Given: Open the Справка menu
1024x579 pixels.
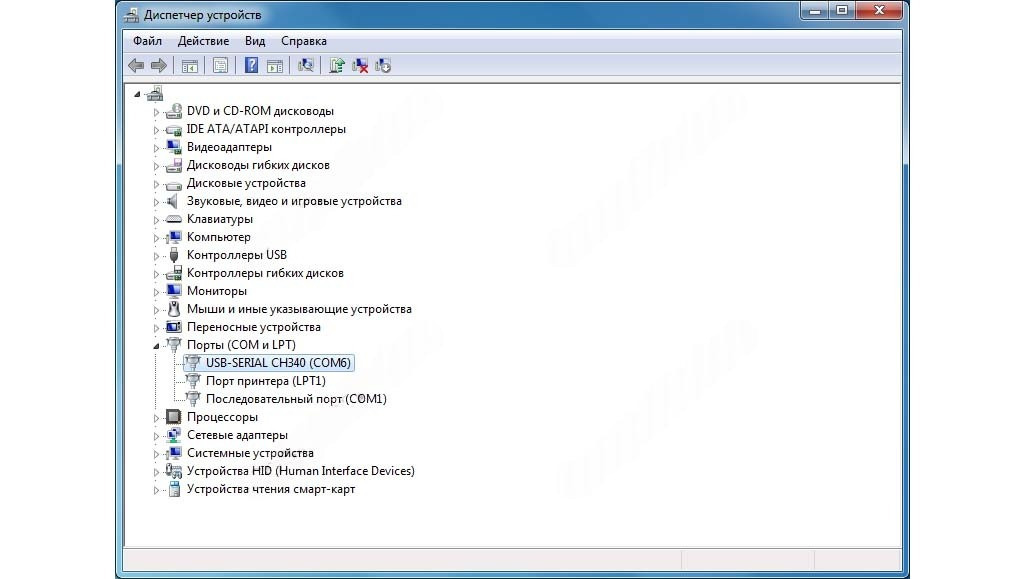Looking at the screenshot, I should coord(304,41).
